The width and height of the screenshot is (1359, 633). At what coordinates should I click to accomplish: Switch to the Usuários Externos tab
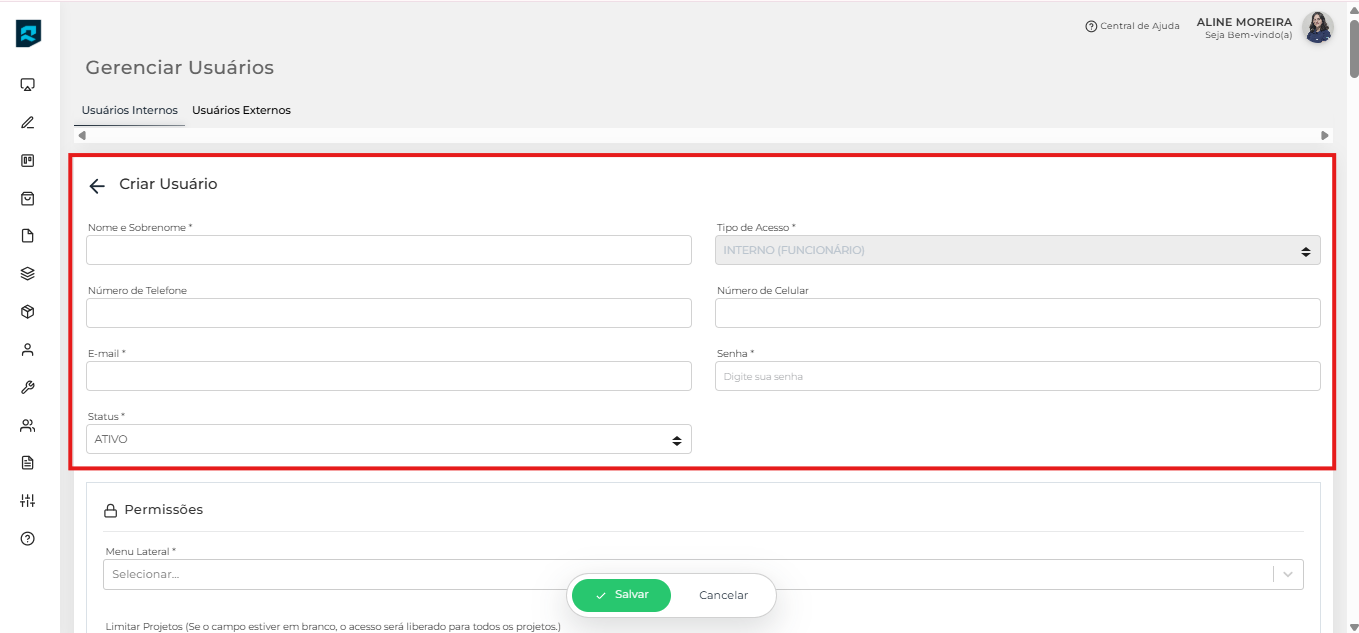click(241, 110)
